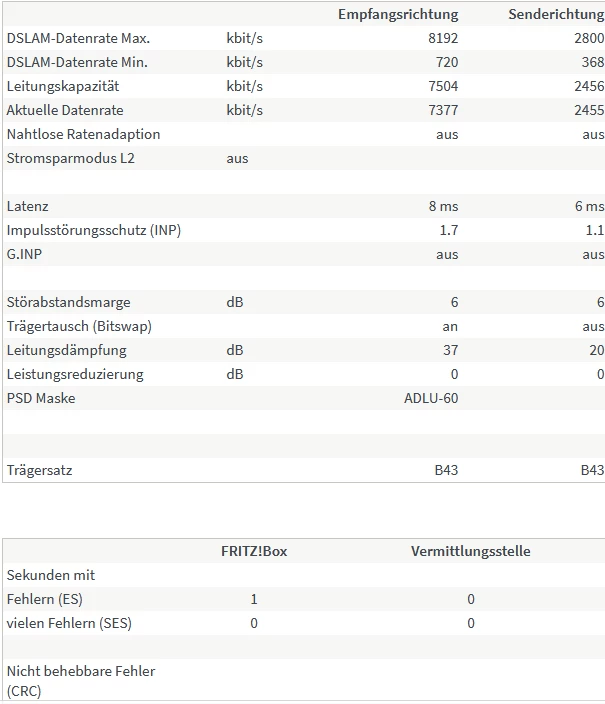Click the Stromsparmodus L2 label
The height and width of the screenshot is (704, 605).
tap(69, 158)
